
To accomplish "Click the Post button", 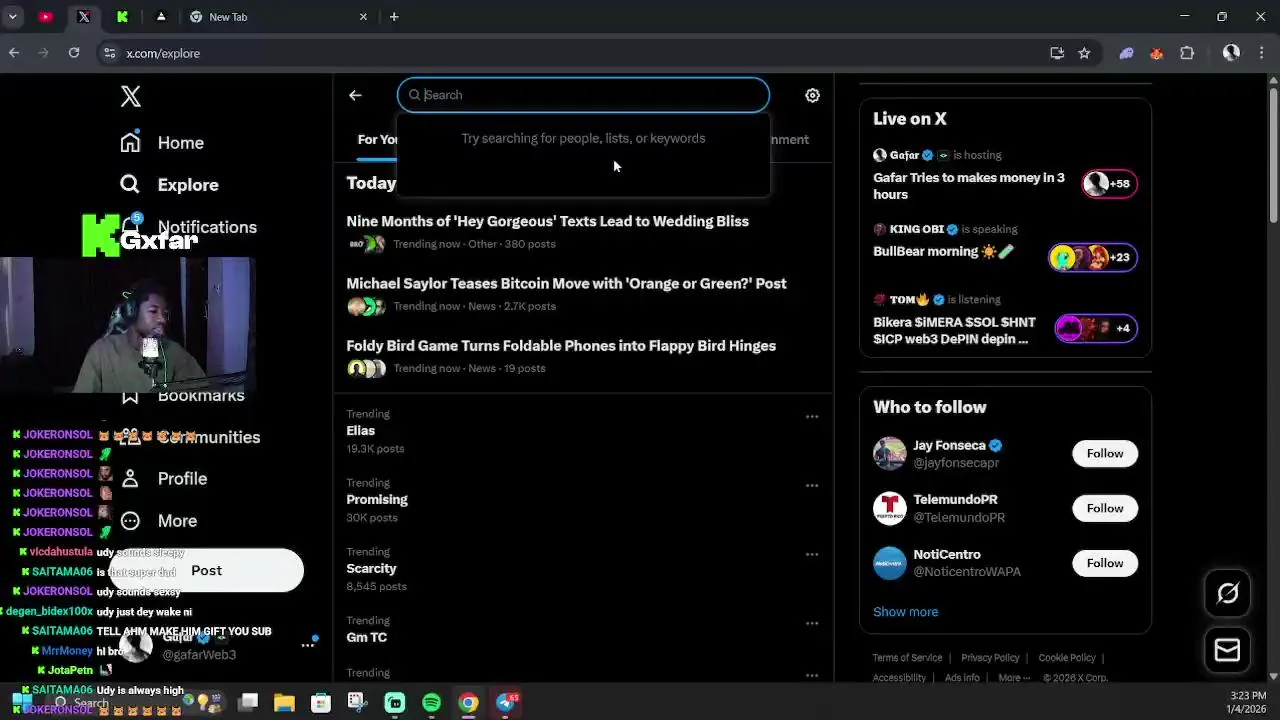I will pos(206,570).
